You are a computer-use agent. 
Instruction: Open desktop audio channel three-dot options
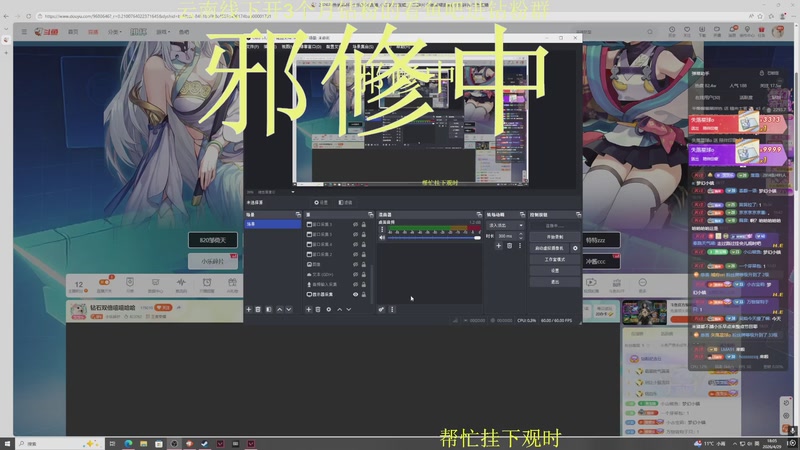point(382,230)
